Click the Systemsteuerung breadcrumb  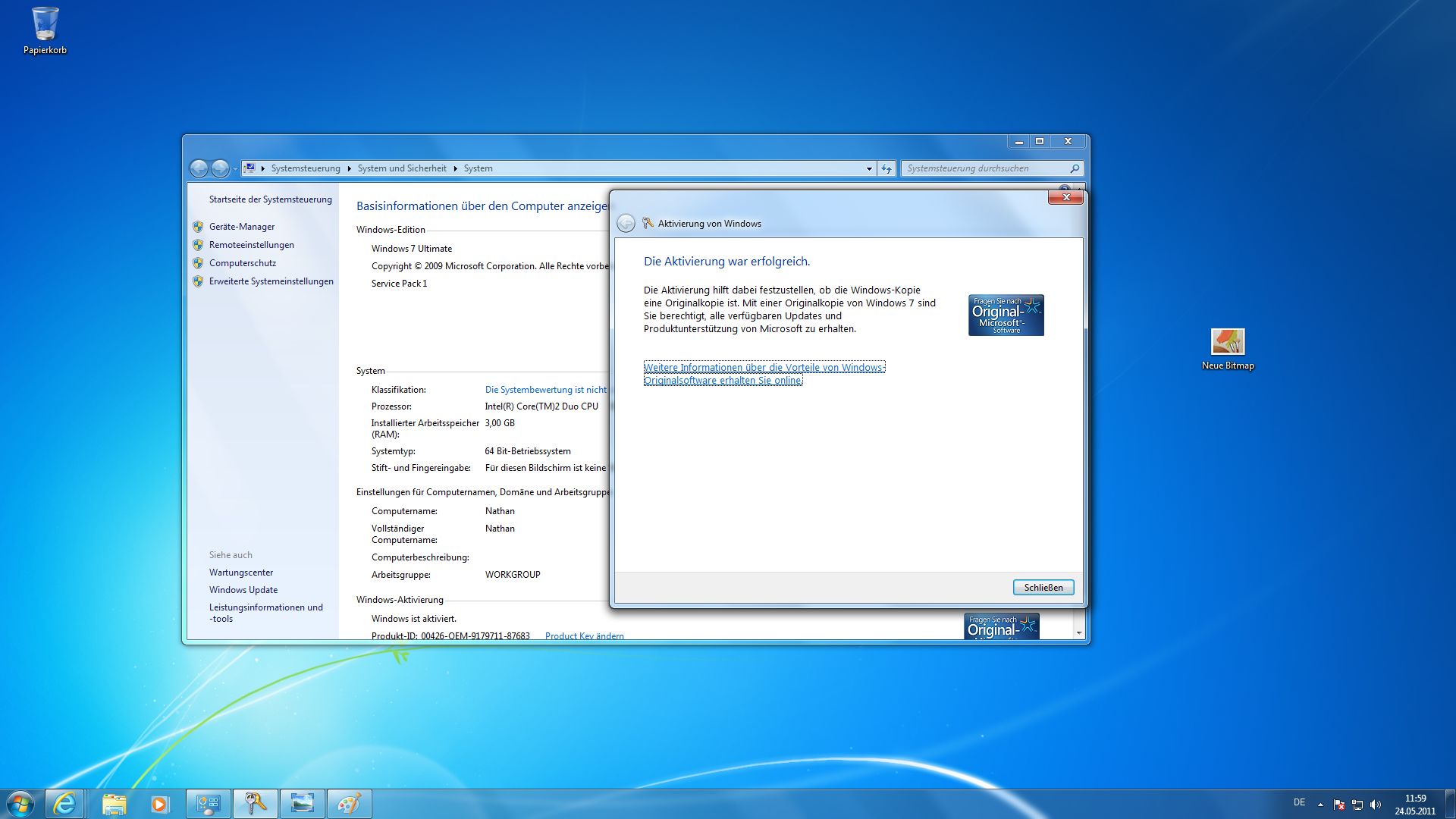click(306, 168)
